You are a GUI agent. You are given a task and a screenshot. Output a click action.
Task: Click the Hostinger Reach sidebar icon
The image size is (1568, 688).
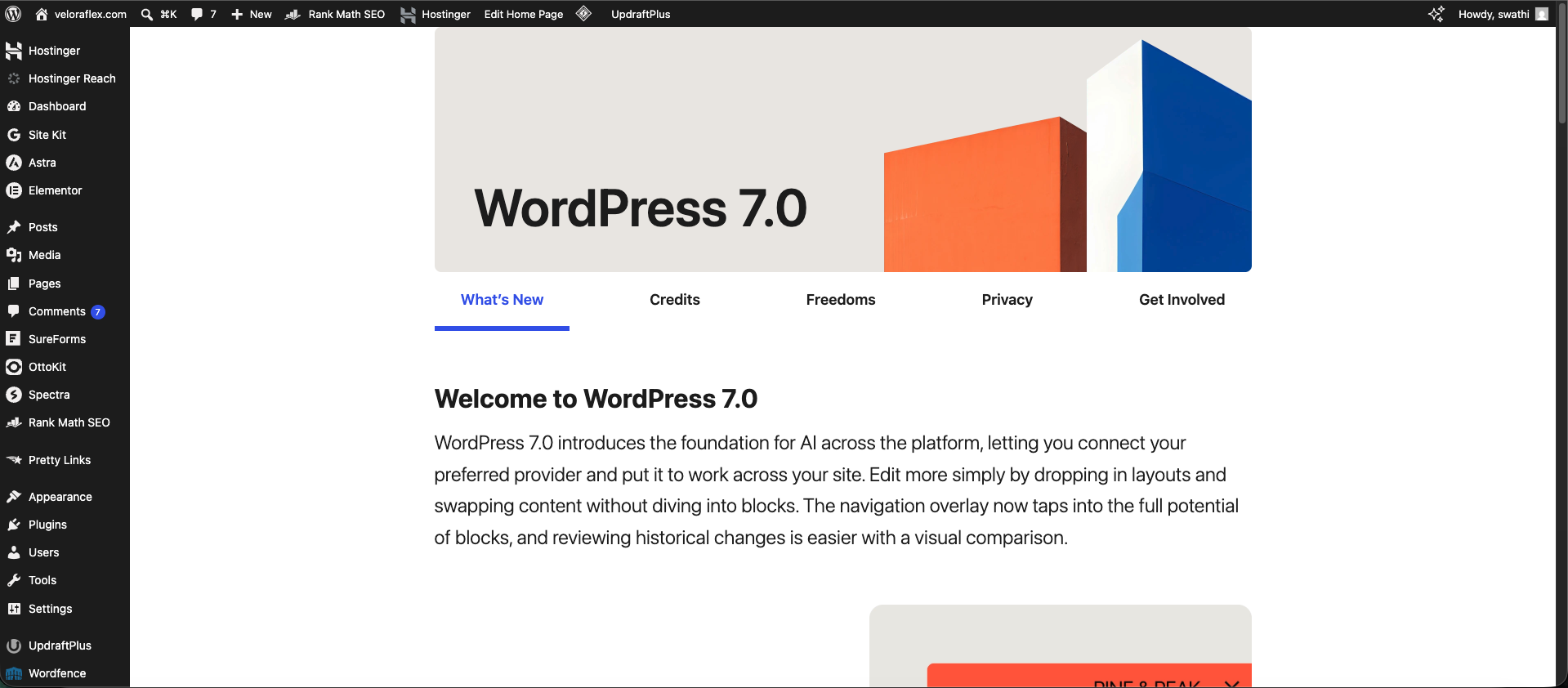pyautogui.click(x=14, y=78)
